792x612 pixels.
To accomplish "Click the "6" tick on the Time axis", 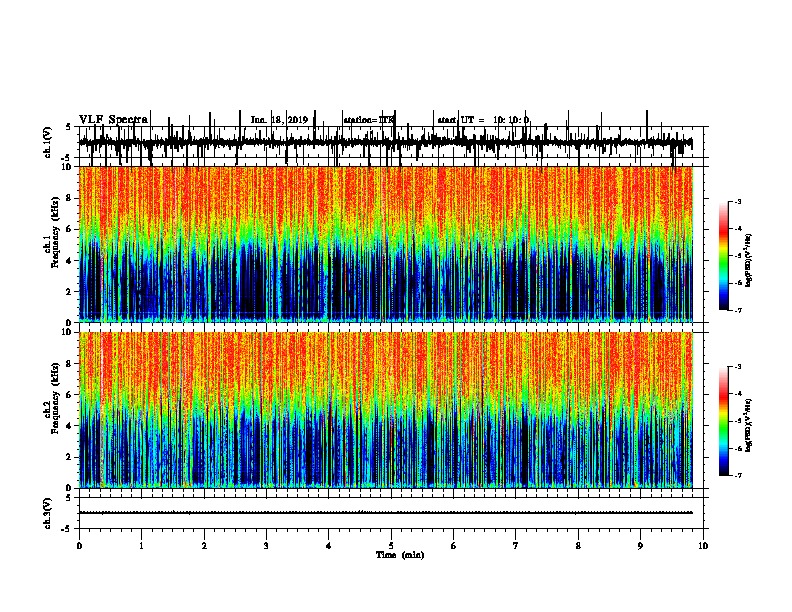I will click(454, 546).
